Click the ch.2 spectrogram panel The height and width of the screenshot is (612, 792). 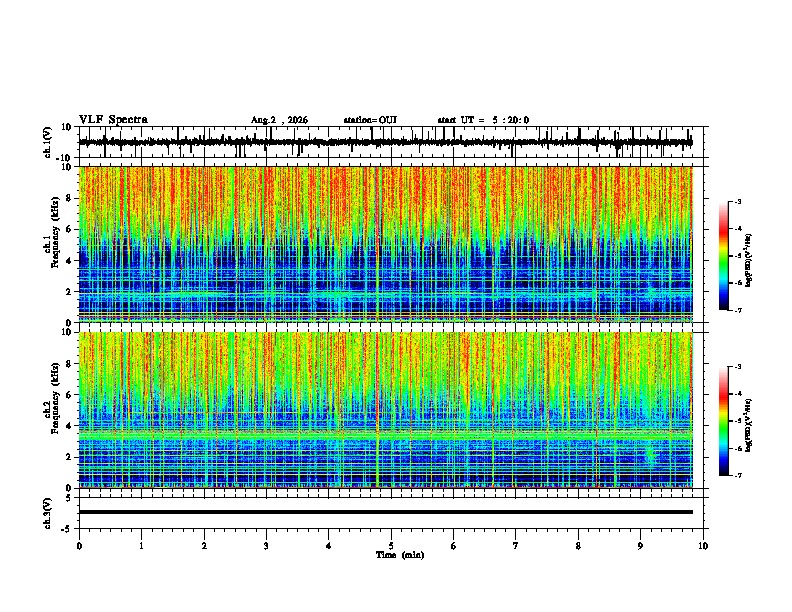[x=386, y=410]
